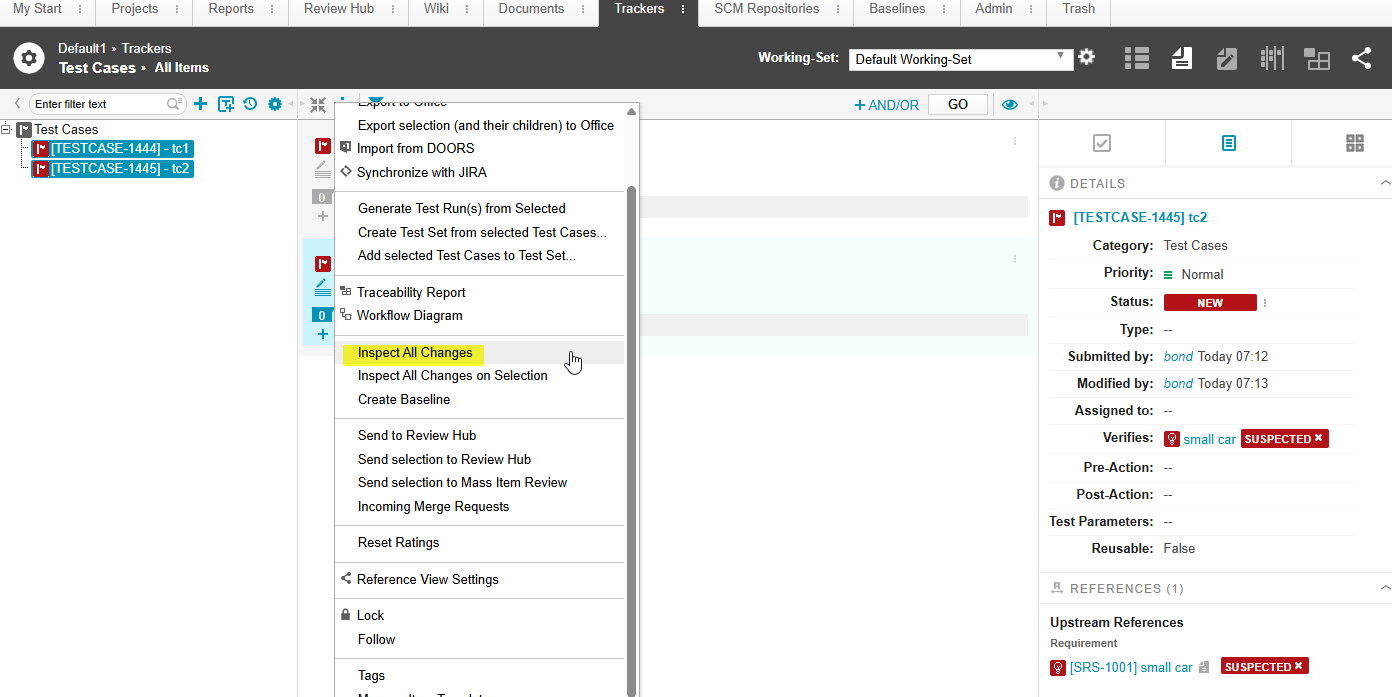Collapse the Test Cases tree node

6,129
